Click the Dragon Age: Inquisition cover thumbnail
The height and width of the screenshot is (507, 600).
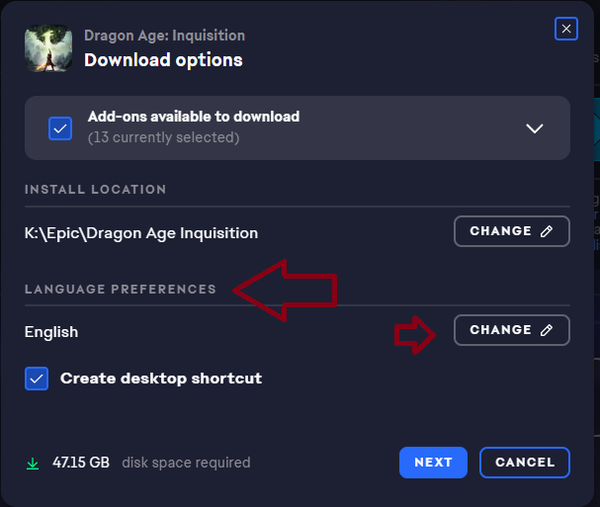click(x=46, y=47)
